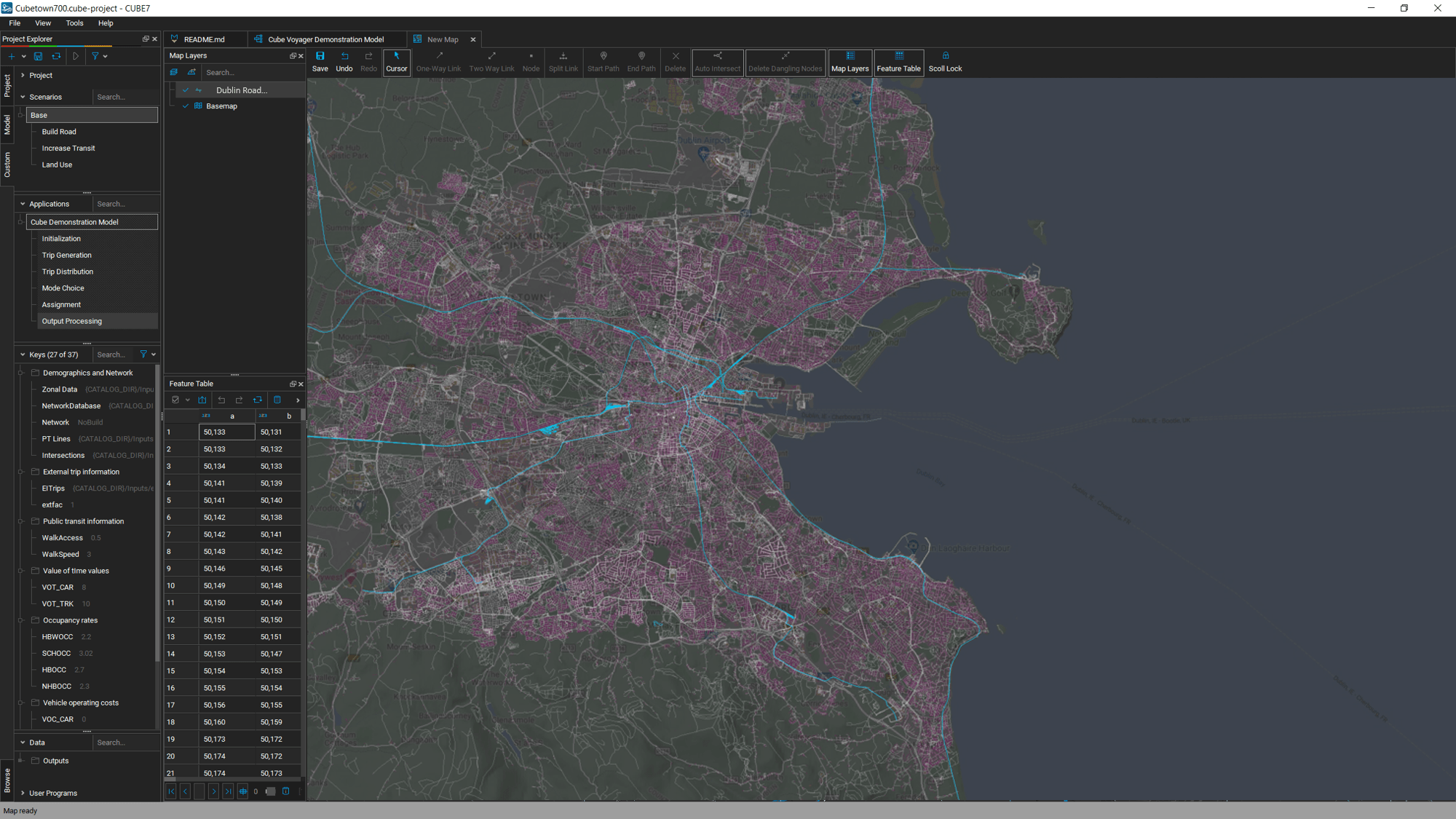Select the Increase Transit scenario

[68, 149]
